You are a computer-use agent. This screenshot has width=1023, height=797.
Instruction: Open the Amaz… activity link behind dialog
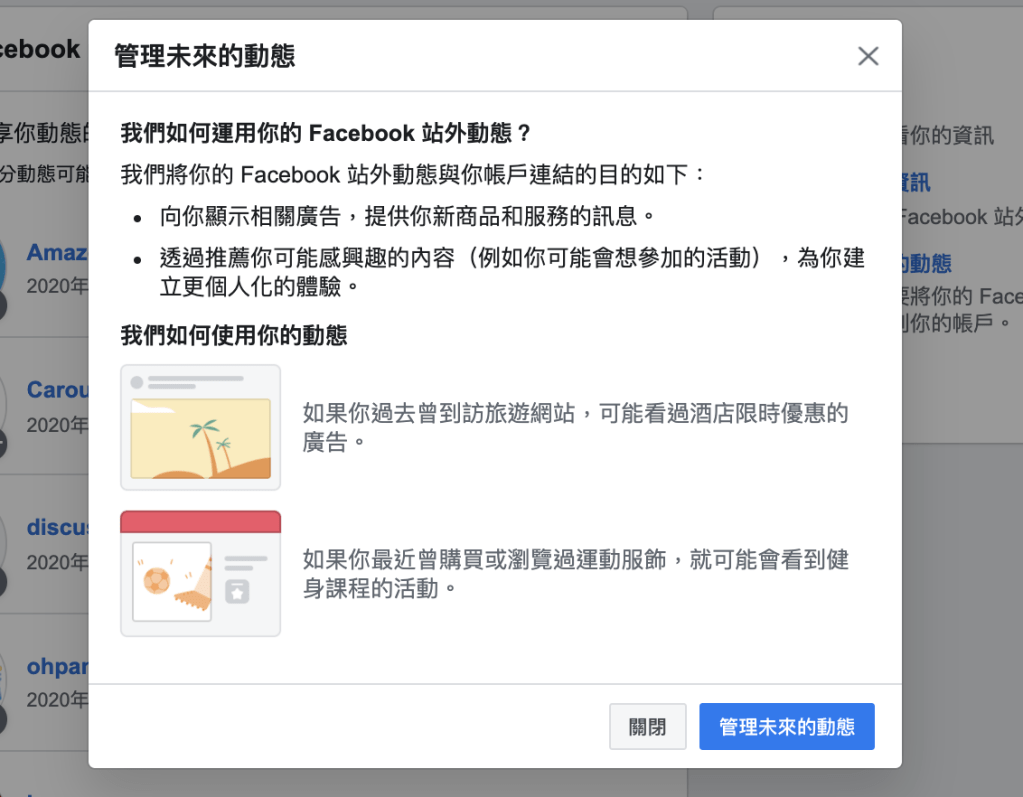(57, 252)
